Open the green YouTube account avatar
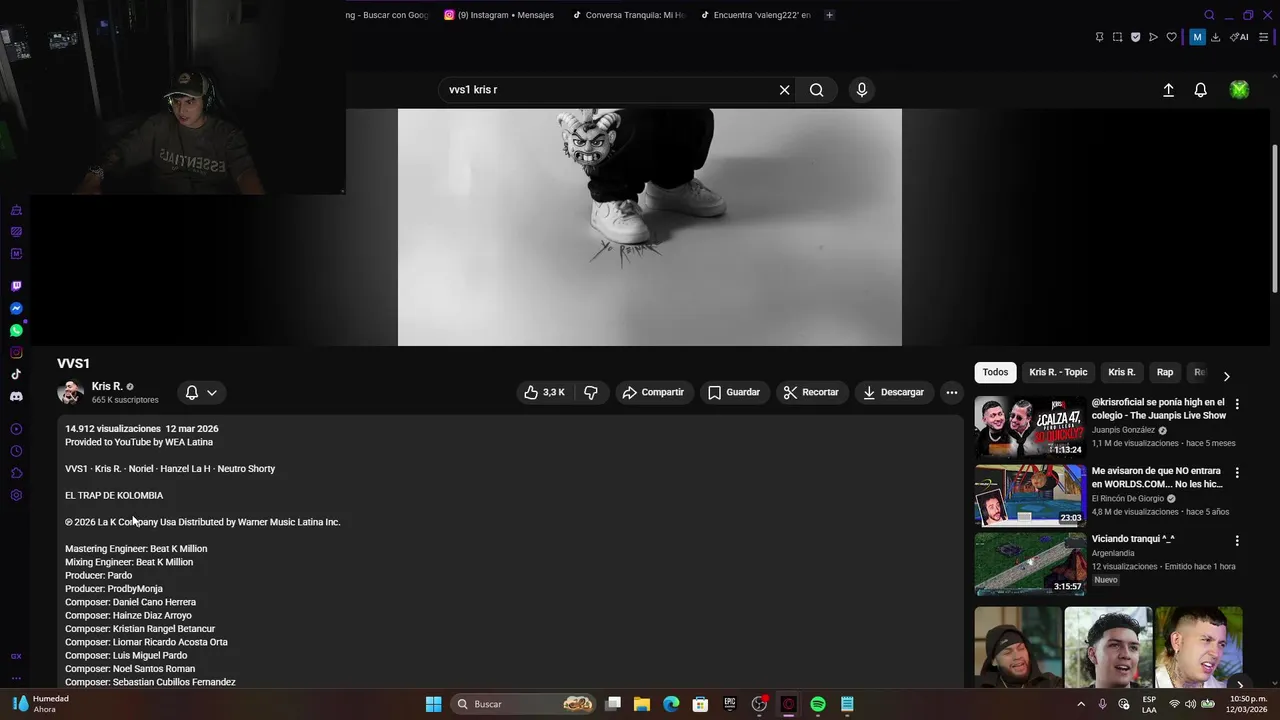The image size is (1280, 720). (x=1239, y=90)
